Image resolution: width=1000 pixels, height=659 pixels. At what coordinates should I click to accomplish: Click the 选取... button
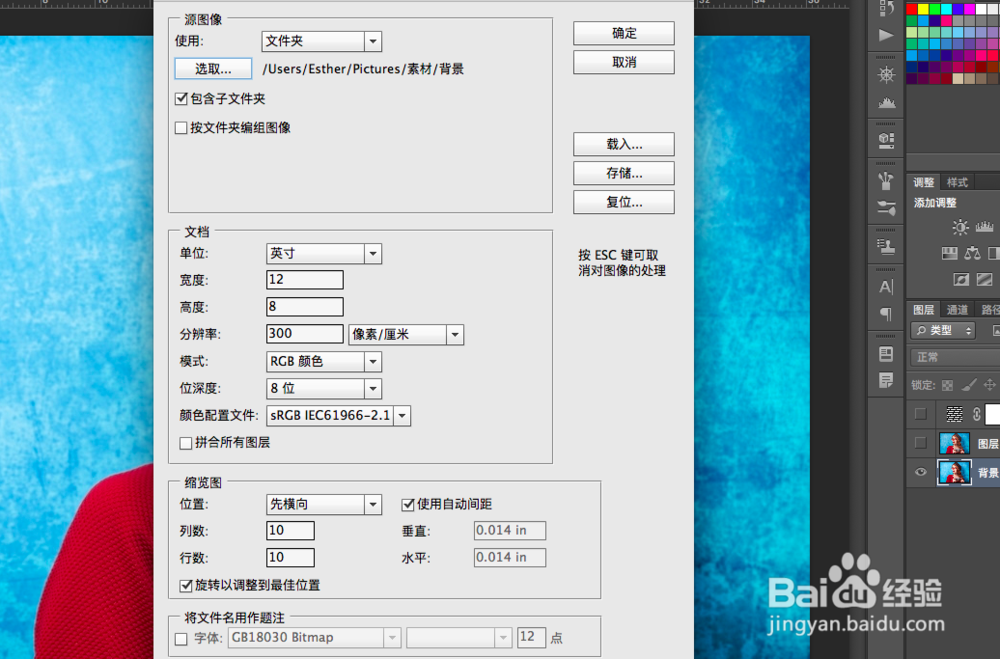click(x=213, y=69)
